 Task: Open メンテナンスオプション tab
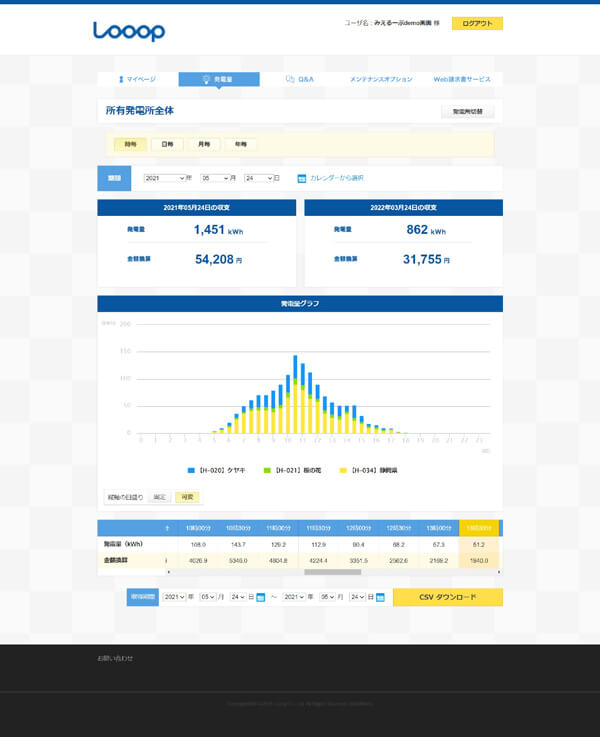pos(381,79)
